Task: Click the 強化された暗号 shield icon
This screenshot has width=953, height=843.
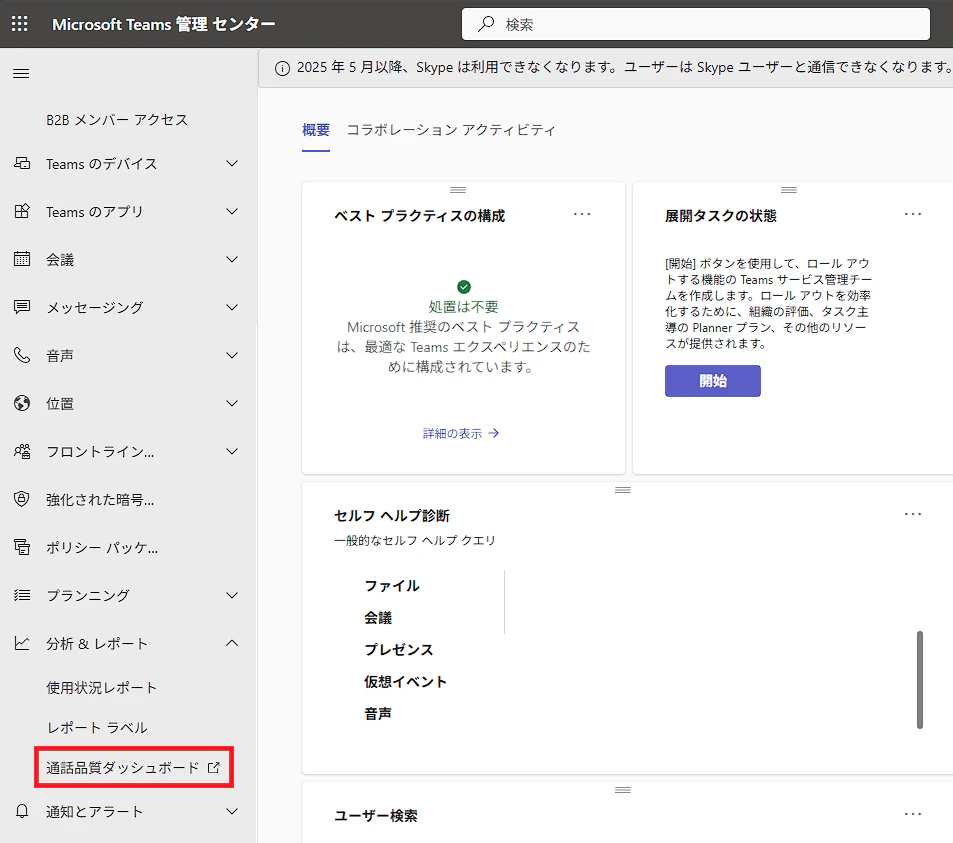Action: [22, 499]
